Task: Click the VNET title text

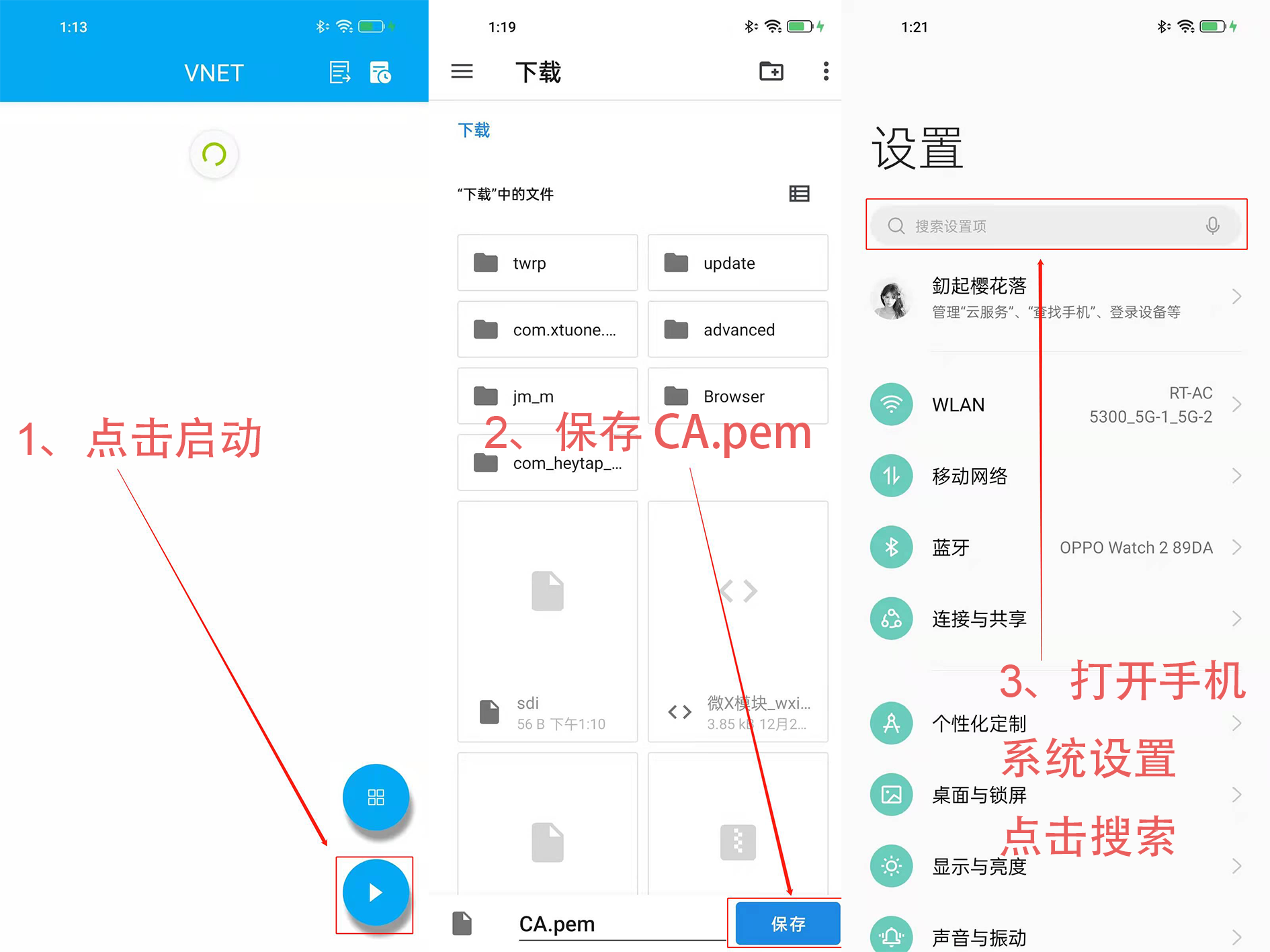Action: tap(214, 73)
